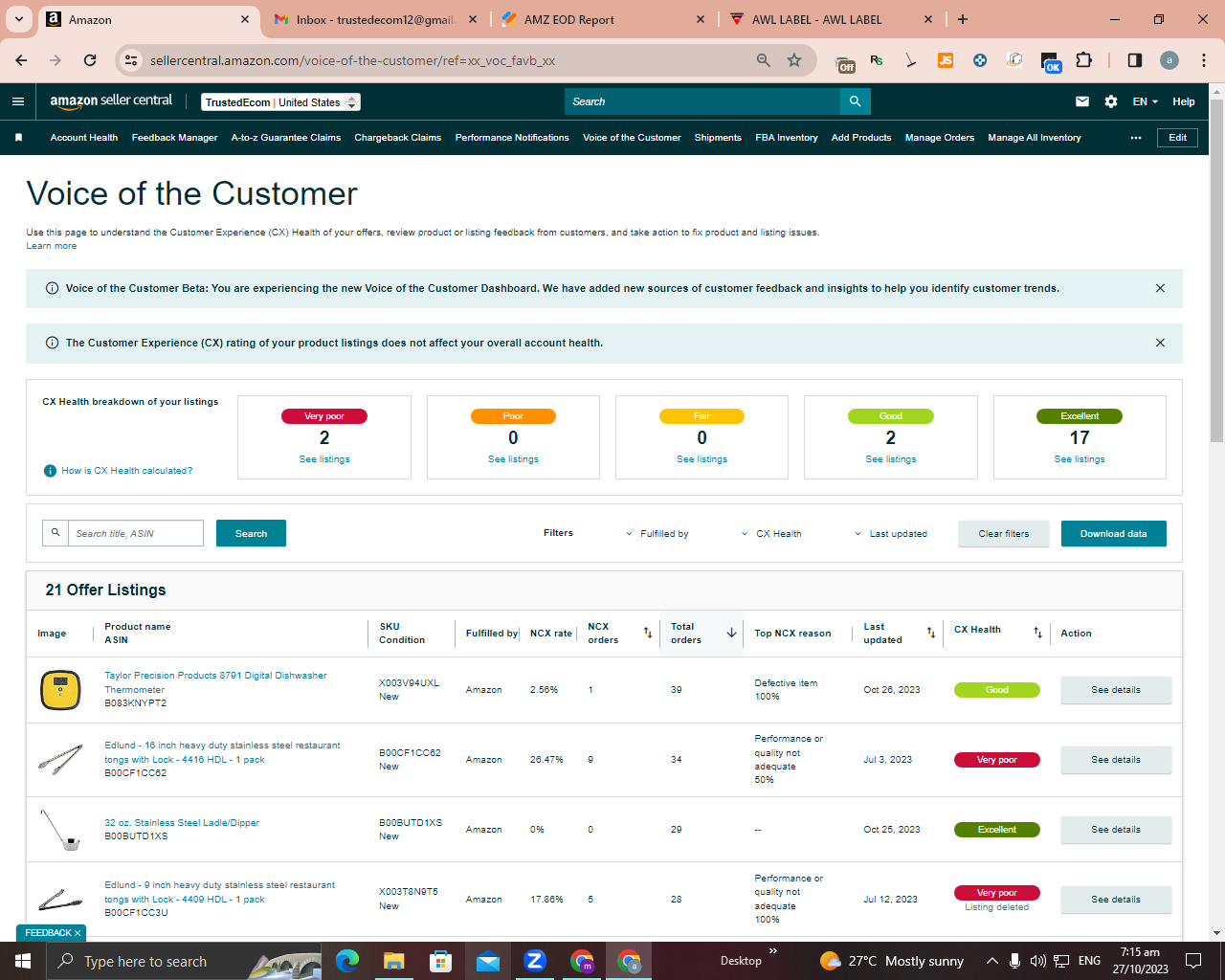Viewport: 1225px width, 980px height.
Task: Switch to the AWL LABEL tab
Action: coord(831,19)
